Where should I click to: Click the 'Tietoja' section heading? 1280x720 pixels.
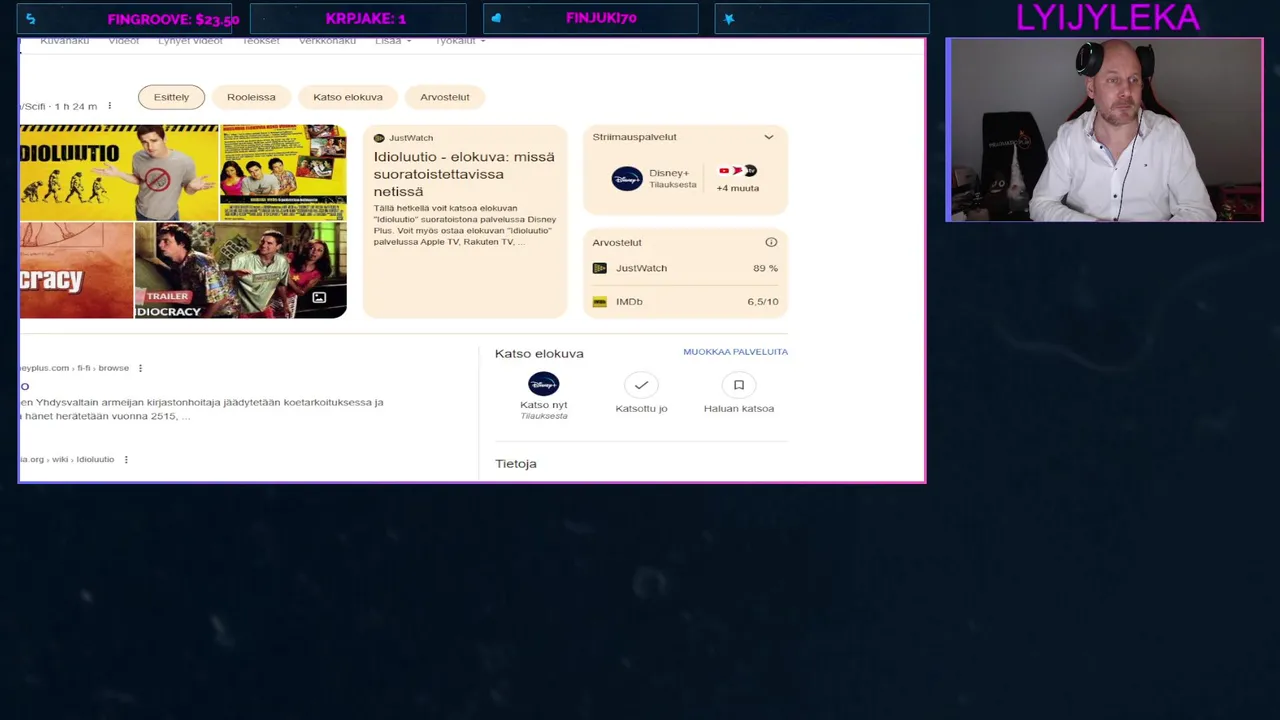pyautogui.click(x=516, y=464)
